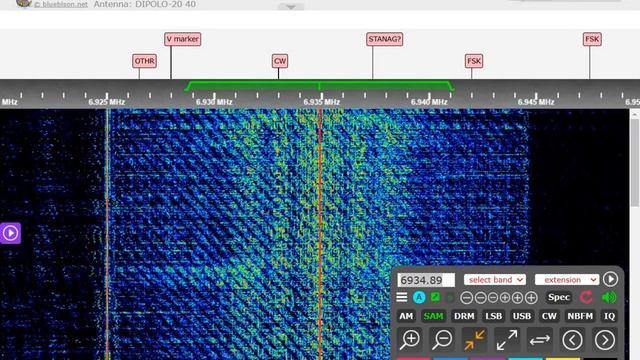Click the circled play button beside extension
Image resolution: width=640 pixels, height=360 pixels.
611,279
